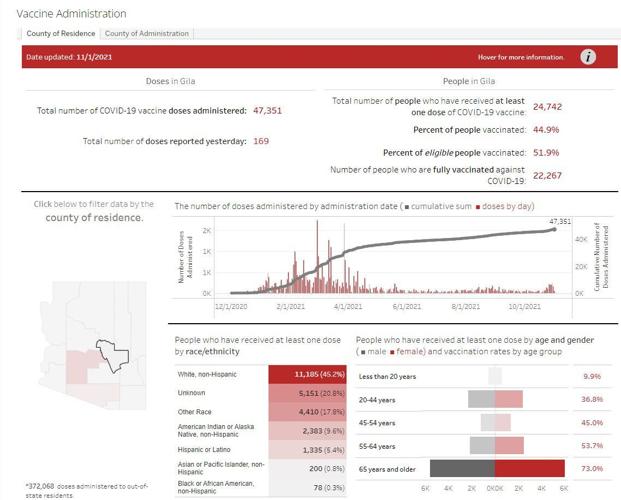
Task: Select the 20-44 years age group bar
Action: (x=495, y=399)
